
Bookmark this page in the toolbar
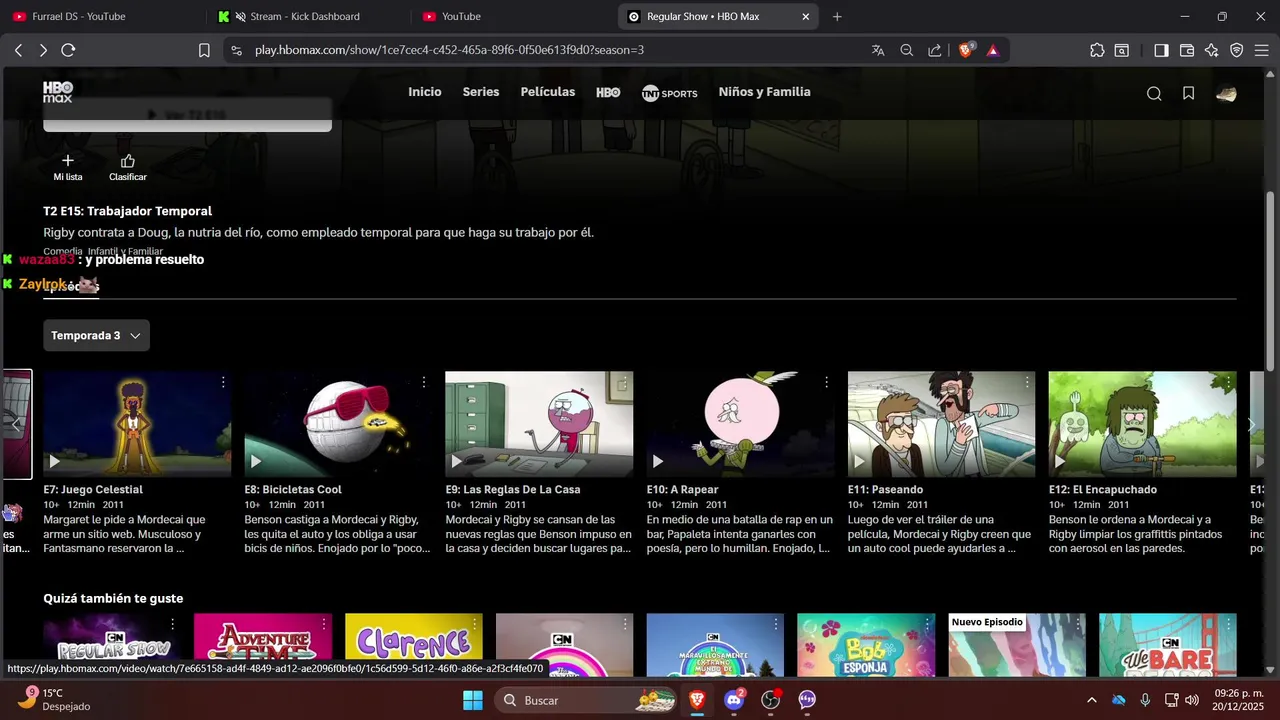(x=204, y=50)
